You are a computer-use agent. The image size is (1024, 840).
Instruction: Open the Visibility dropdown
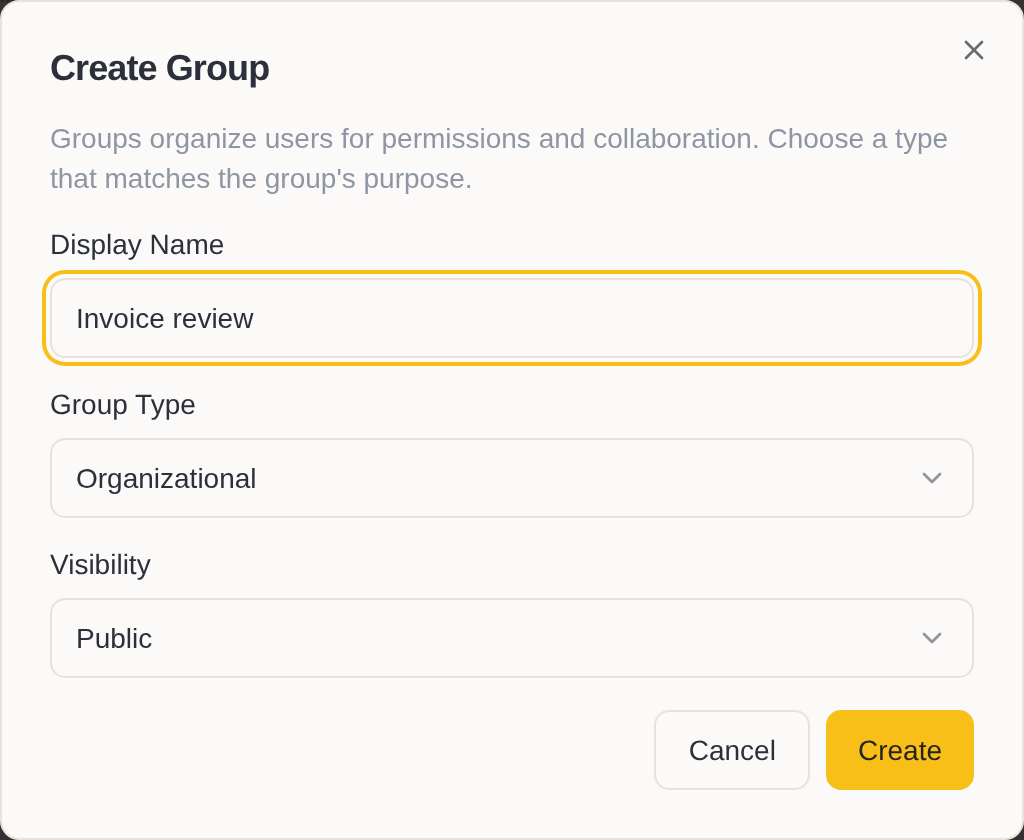tap(512, 638)
